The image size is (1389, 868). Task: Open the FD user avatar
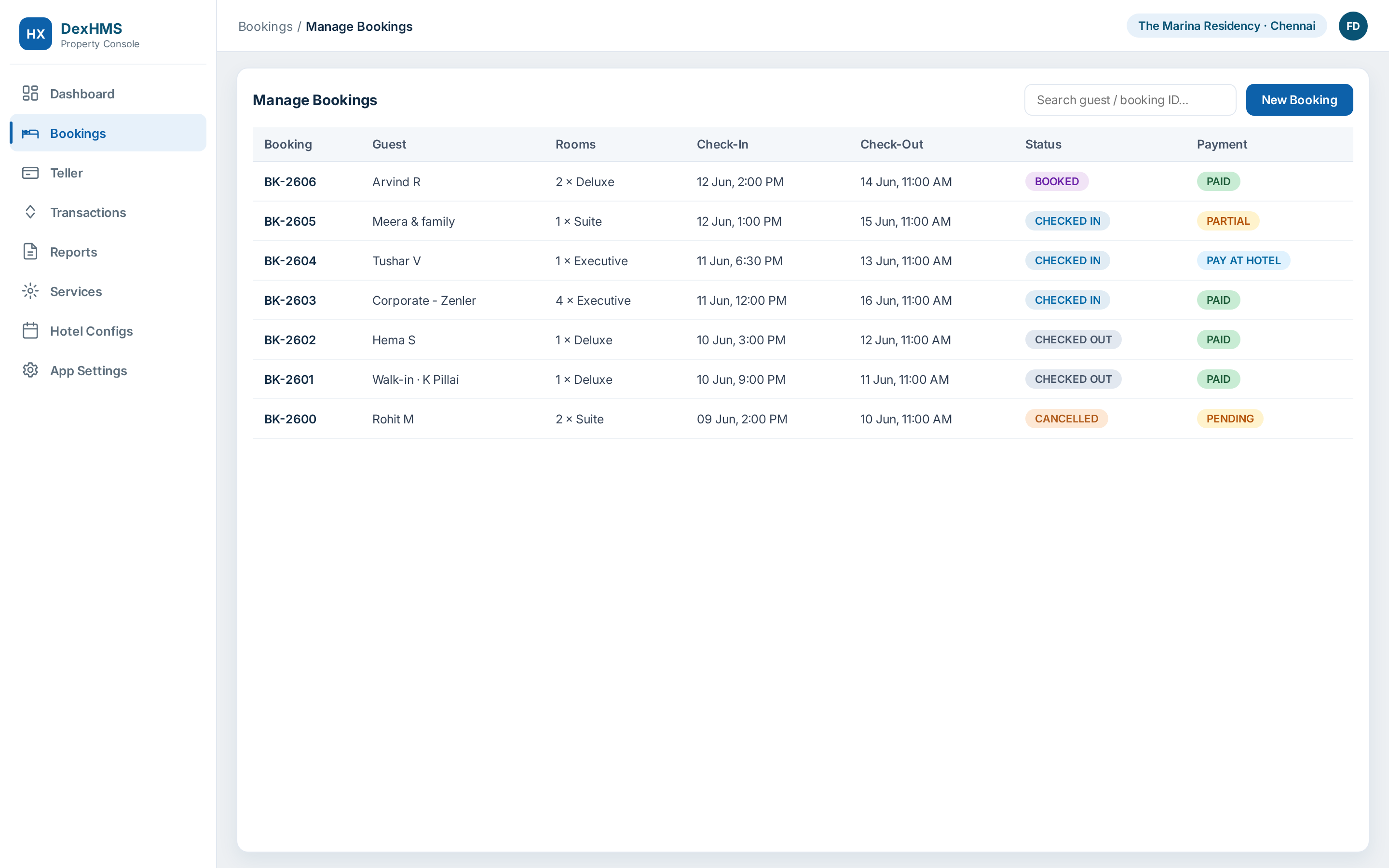(x=1353, y=27)
